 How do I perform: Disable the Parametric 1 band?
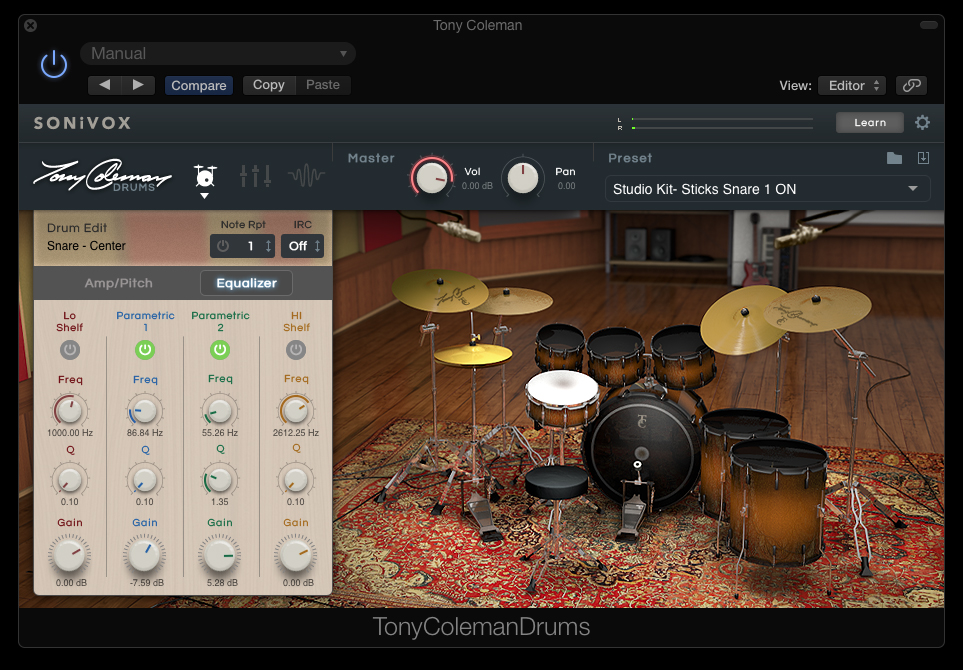(145, 350)
